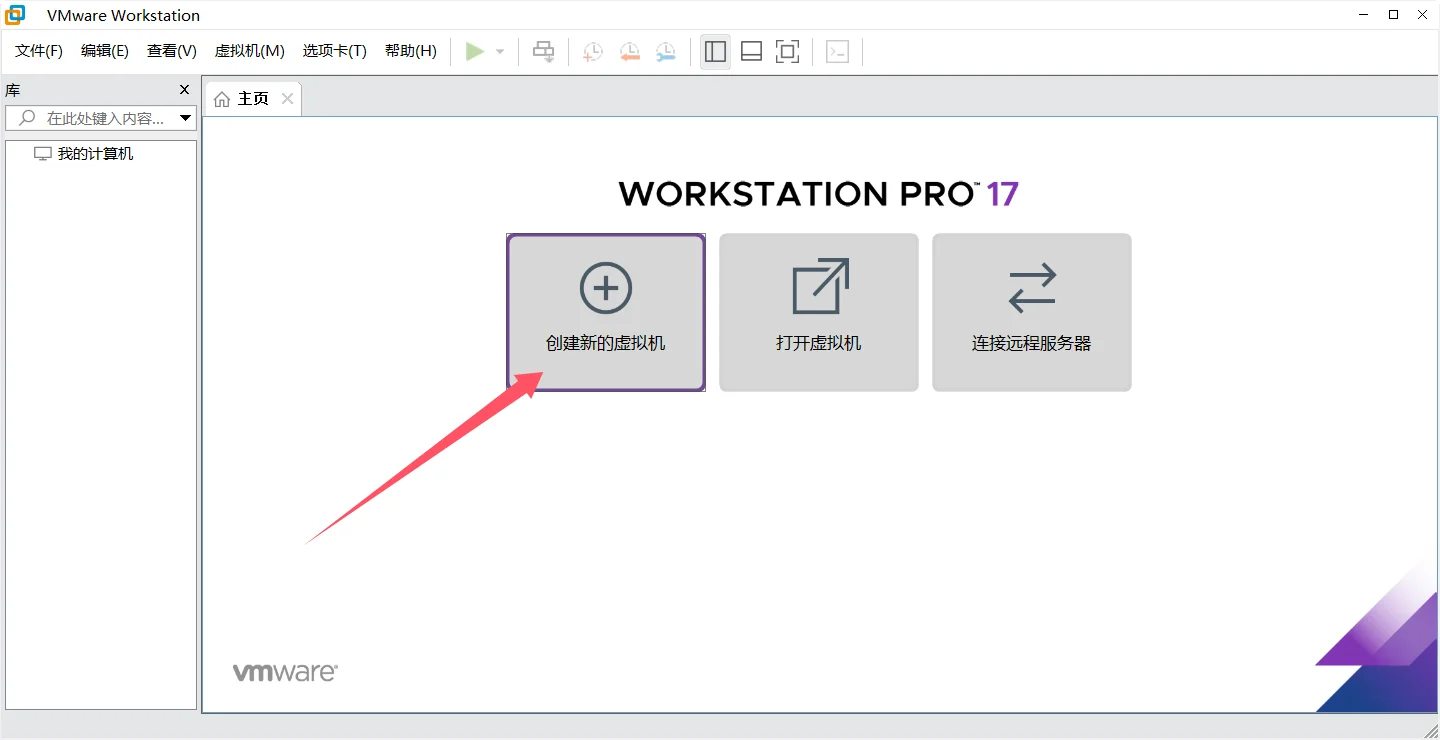Open the snapshot manager icon
Viewport: 1440px width, 740px height.
pos(666,52)
